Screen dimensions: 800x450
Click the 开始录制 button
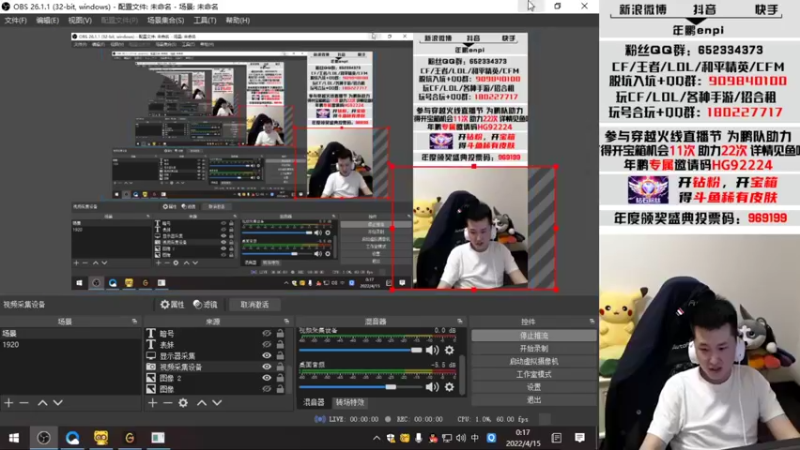point(534,348)
